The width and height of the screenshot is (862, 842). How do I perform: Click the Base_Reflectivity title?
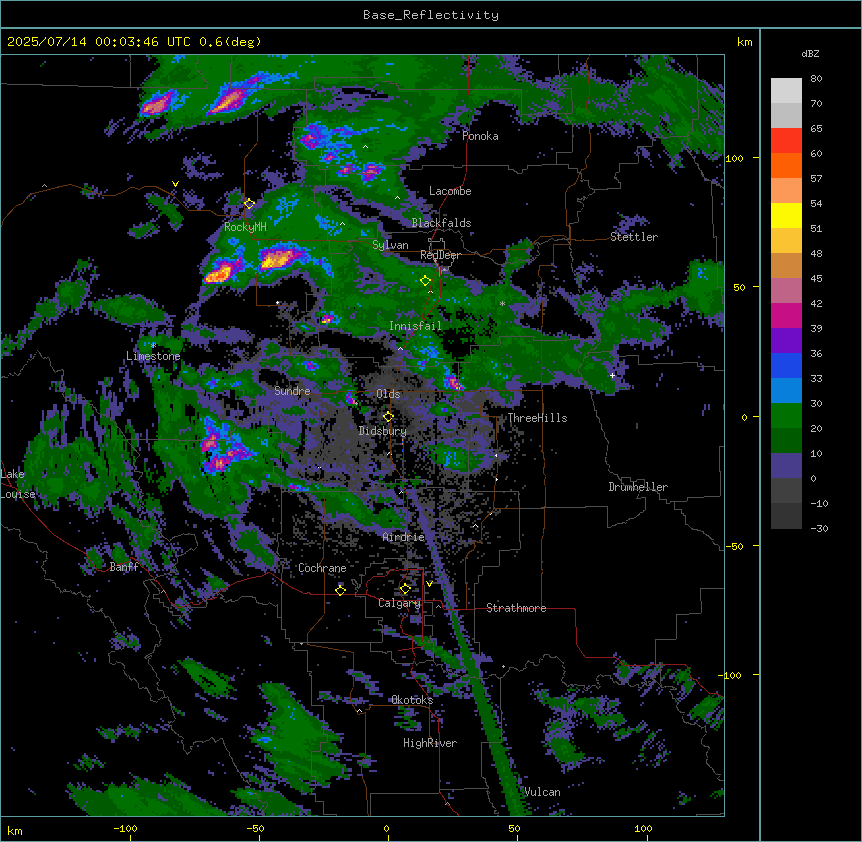tap(431, 15)
